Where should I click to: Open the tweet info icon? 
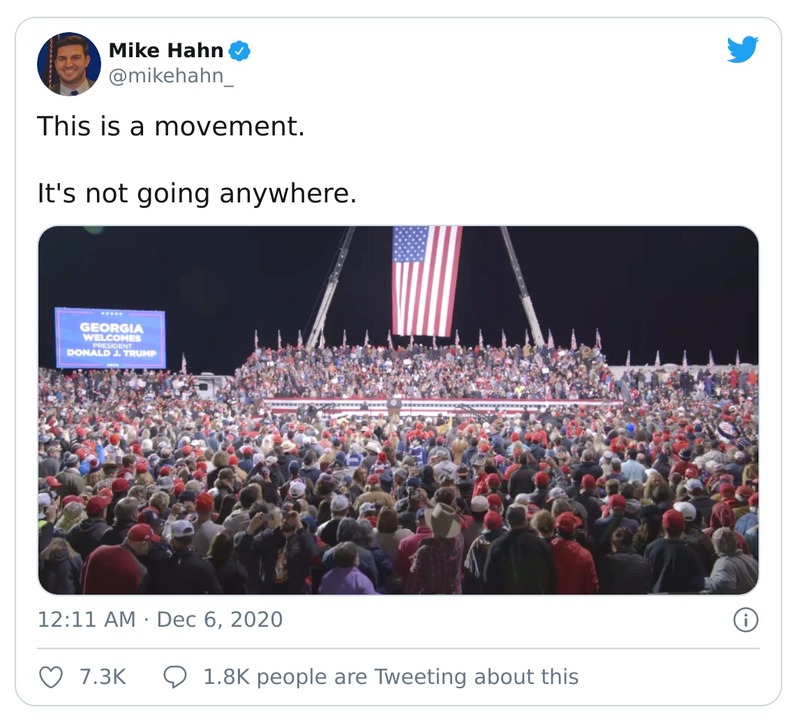point(745,620)
